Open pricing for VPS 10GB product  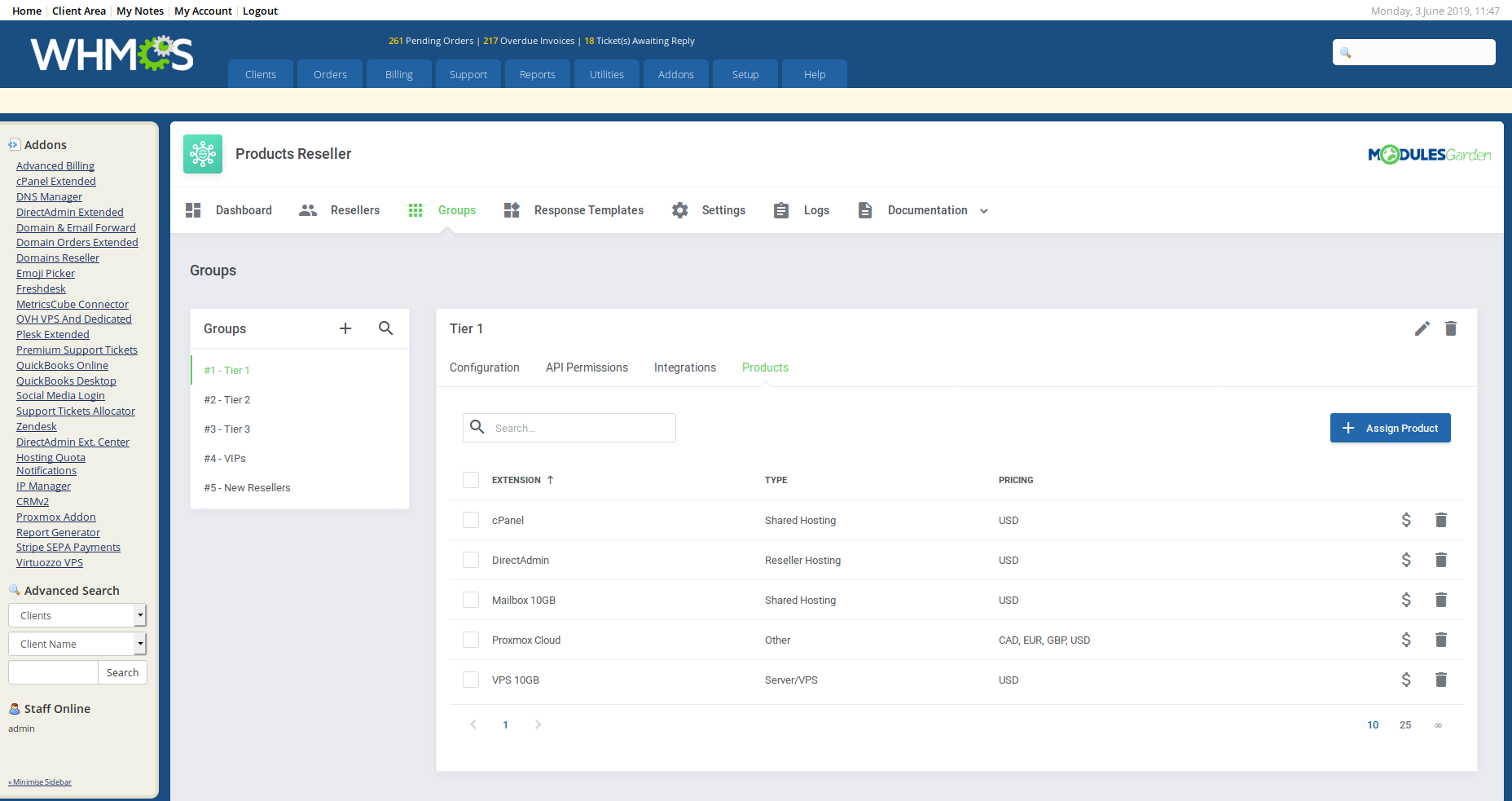pyautogui.click(x=1406, y=680)
